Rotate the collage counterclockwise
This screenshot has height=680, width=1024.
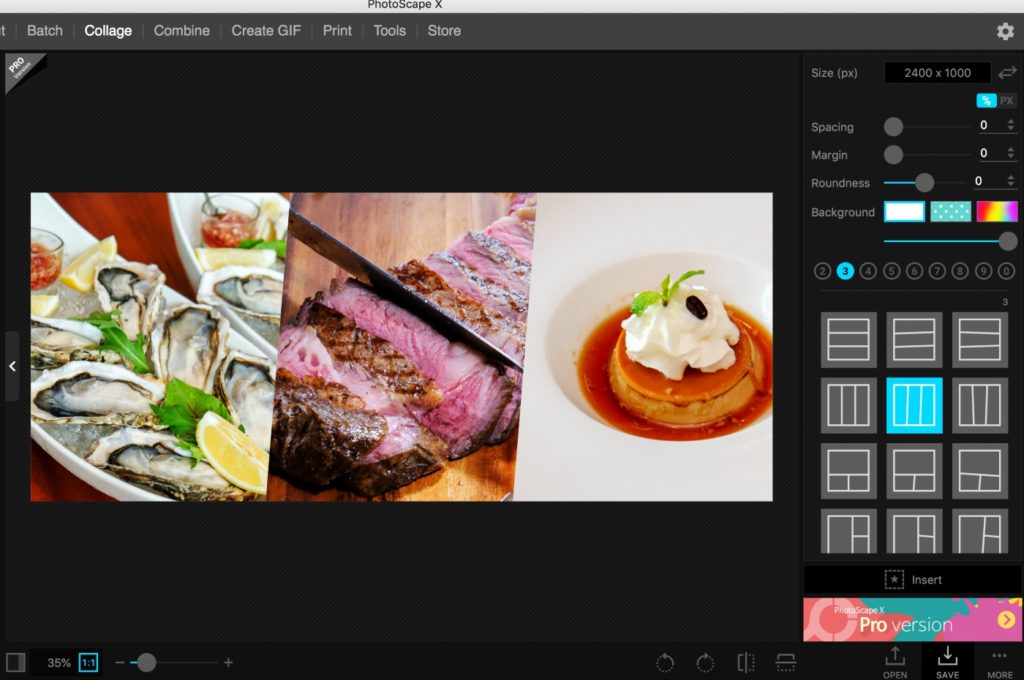[x=665, y=662]
